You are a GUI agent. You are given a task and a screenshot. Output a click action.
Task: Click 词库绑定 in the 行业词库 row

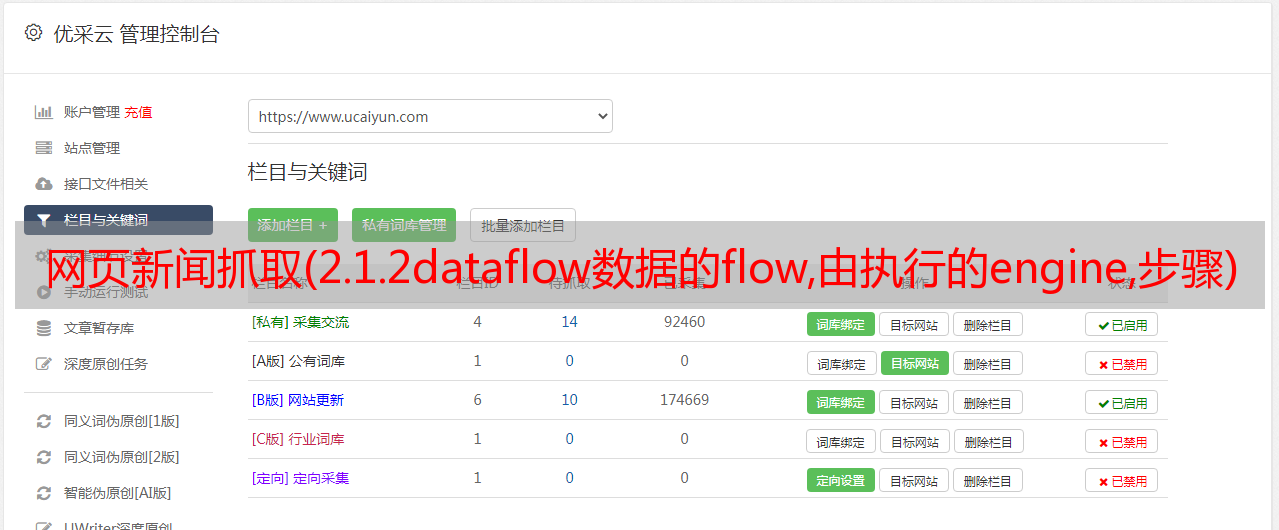coord(842,441)
